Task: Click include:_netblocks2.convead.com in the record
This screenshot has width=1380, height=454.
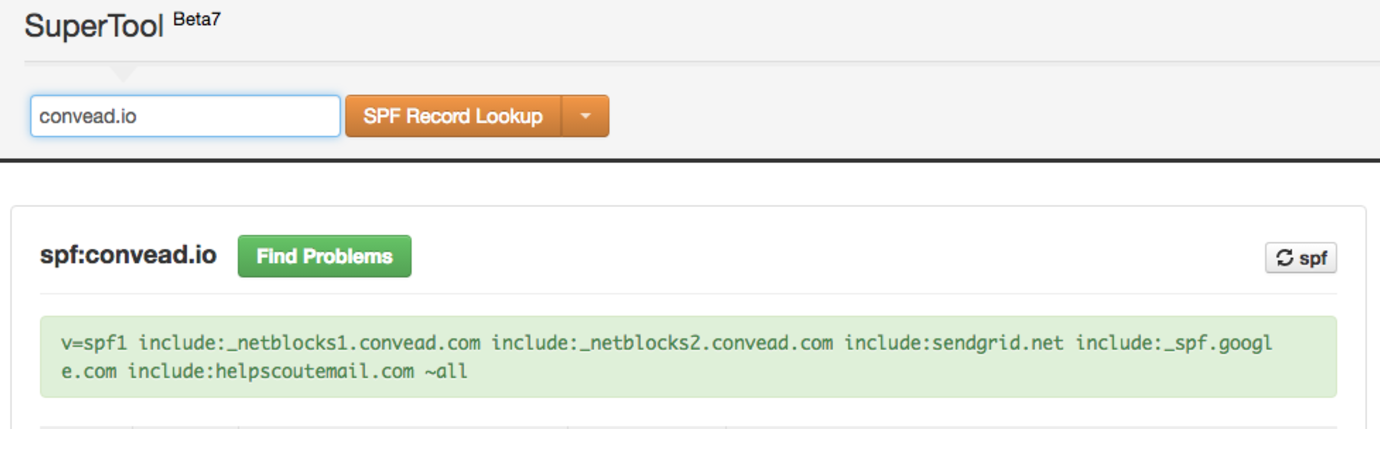Action: (x=662, y=344)
